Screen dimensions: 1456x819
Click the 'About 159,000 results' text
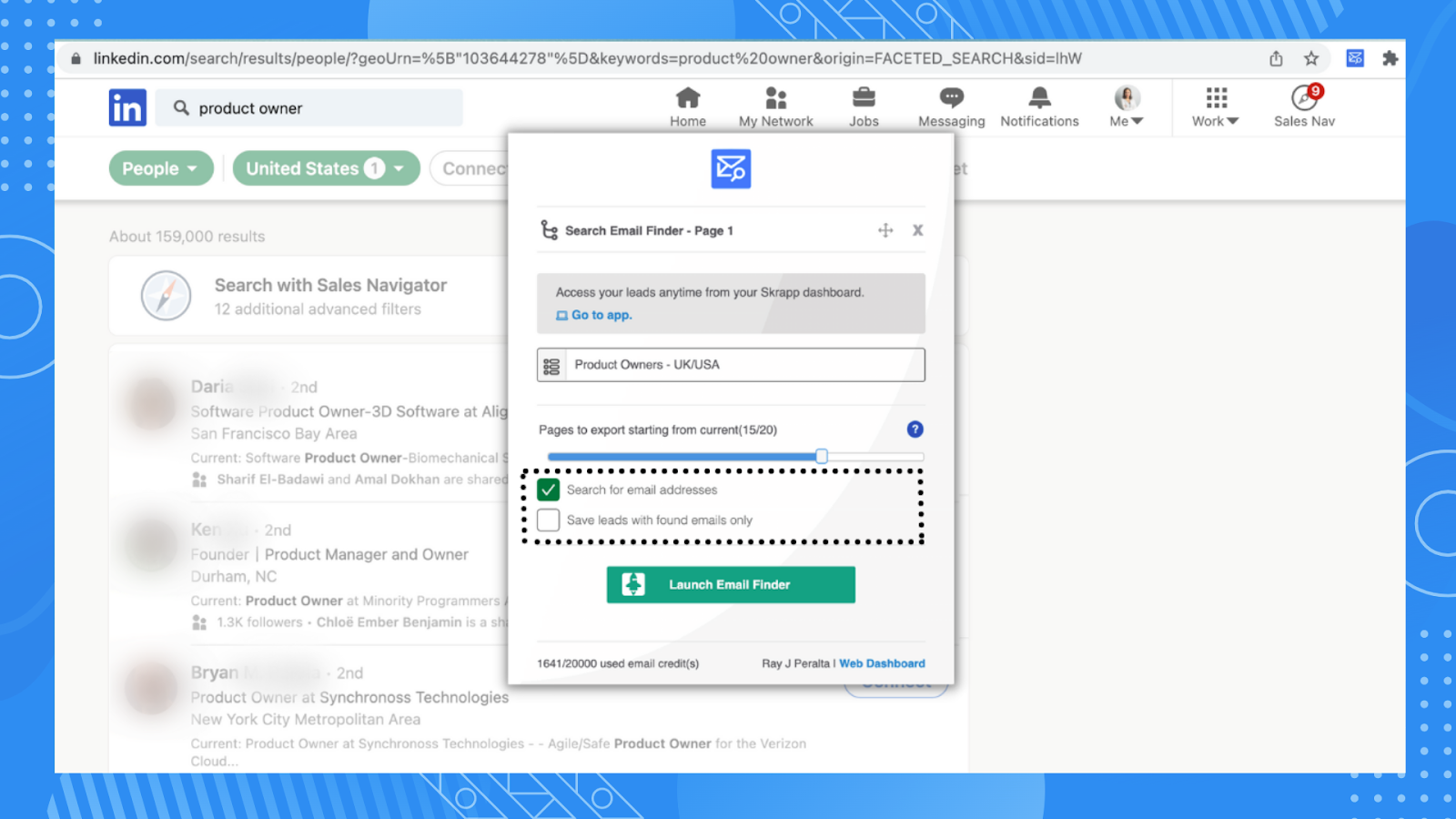point(187,237)
